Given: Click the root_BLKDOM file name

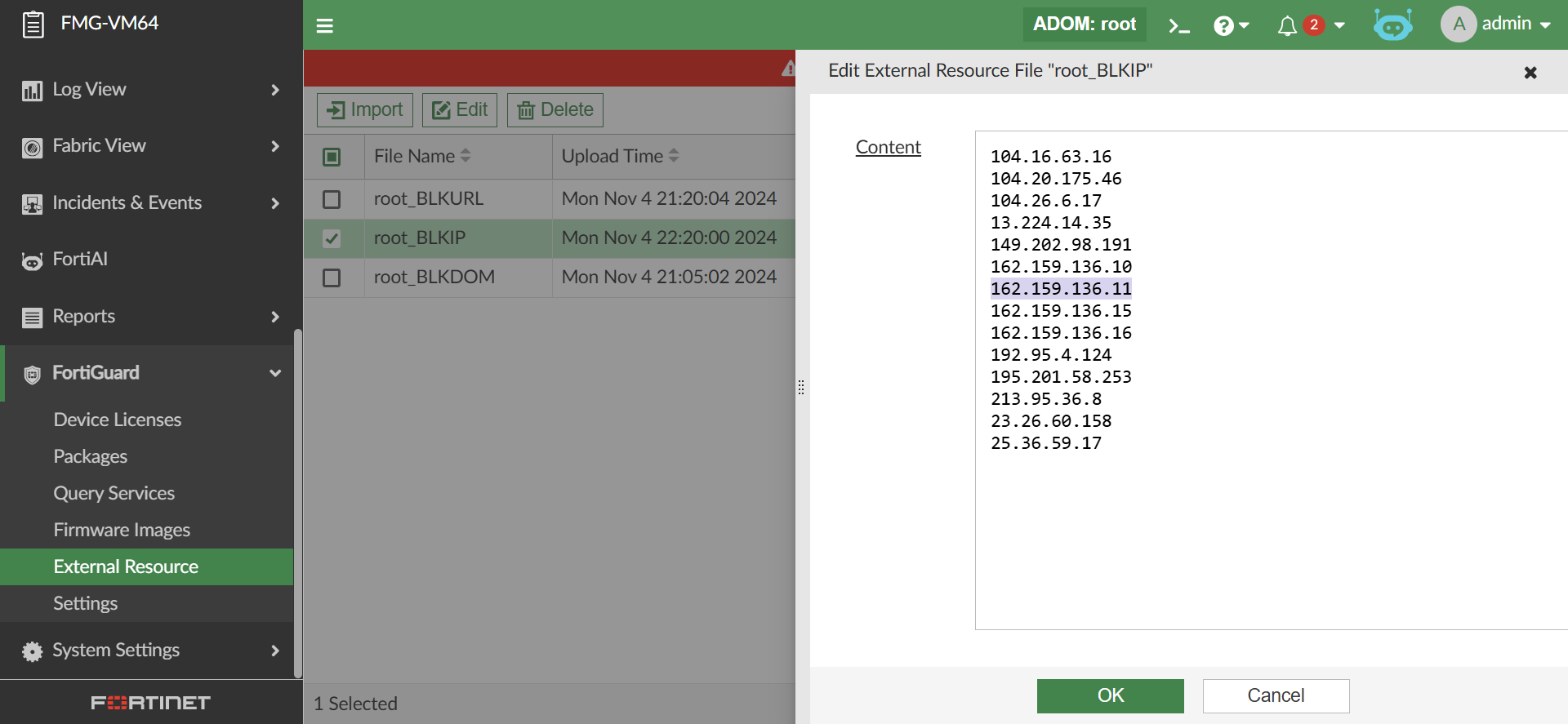Looking at the screenshot, I should coord(434,278).
